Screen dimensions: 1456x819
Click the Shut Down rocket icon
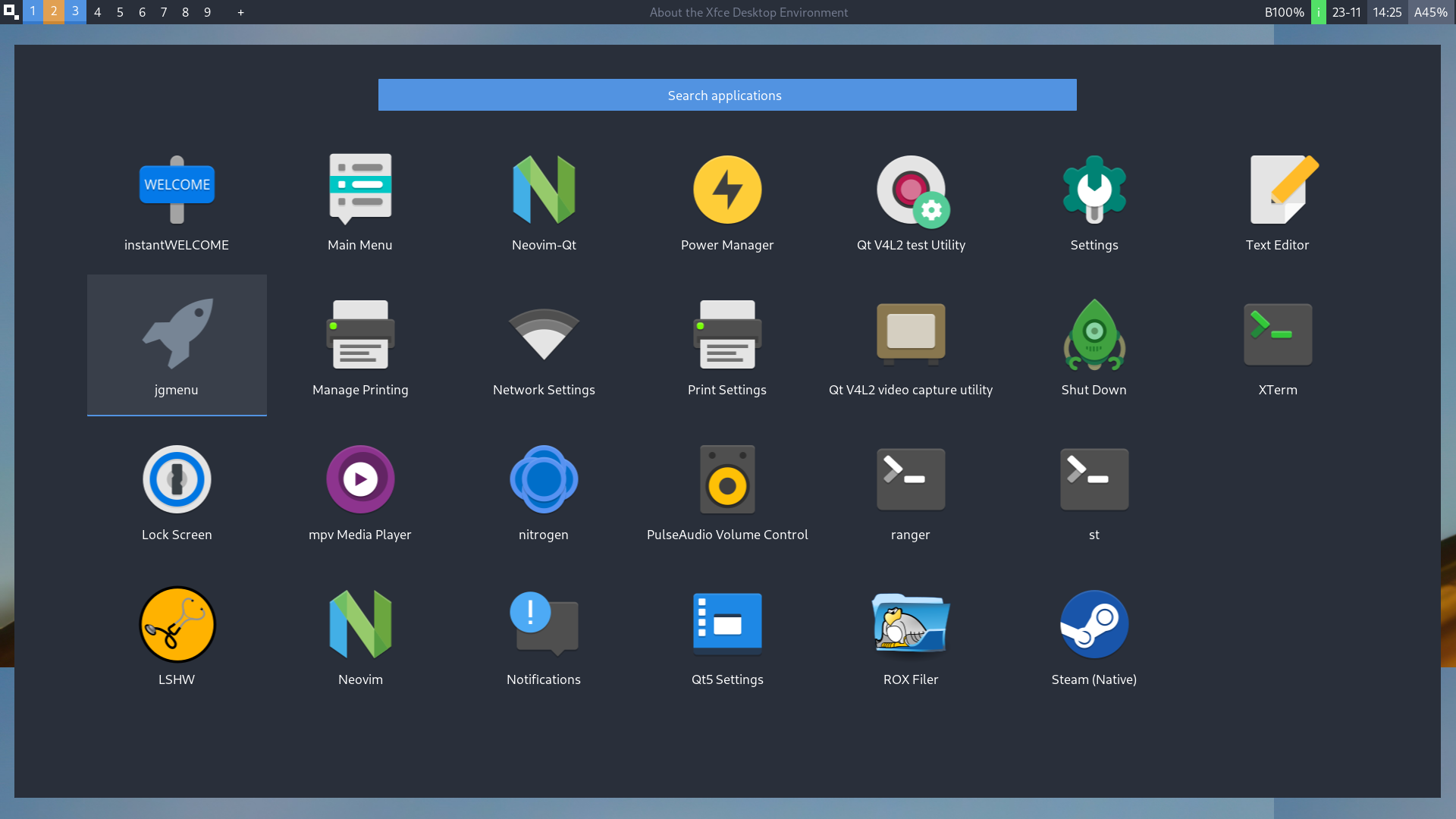point(1094,334)
